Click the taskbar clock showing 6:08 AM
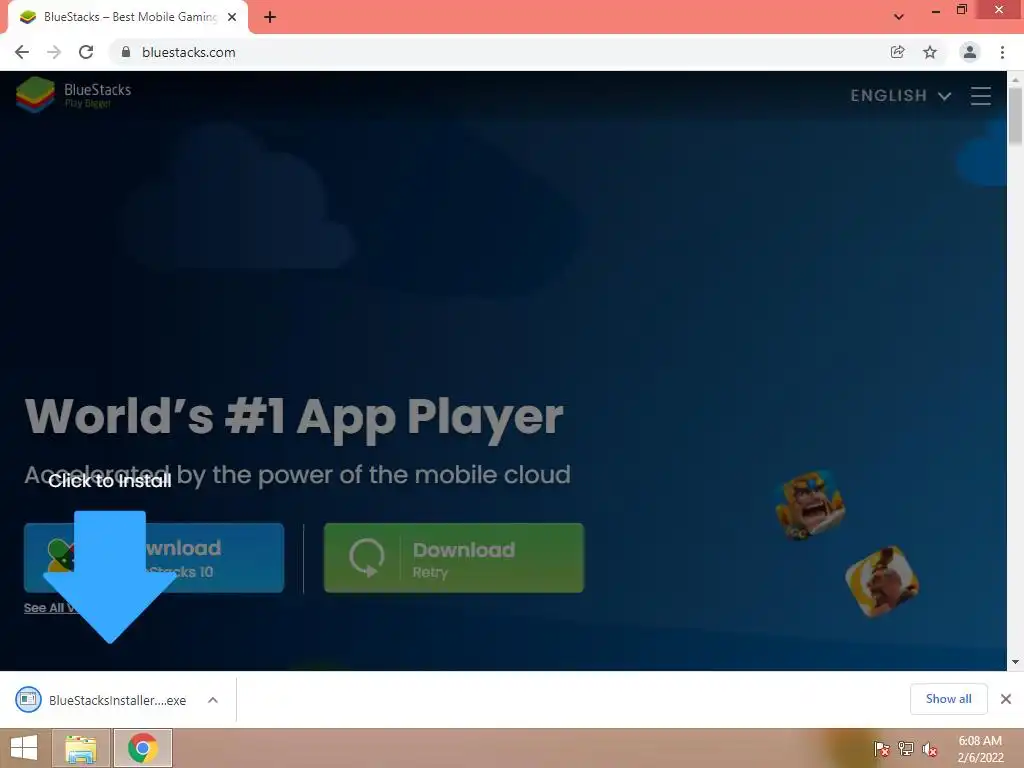 click(980, 749)
